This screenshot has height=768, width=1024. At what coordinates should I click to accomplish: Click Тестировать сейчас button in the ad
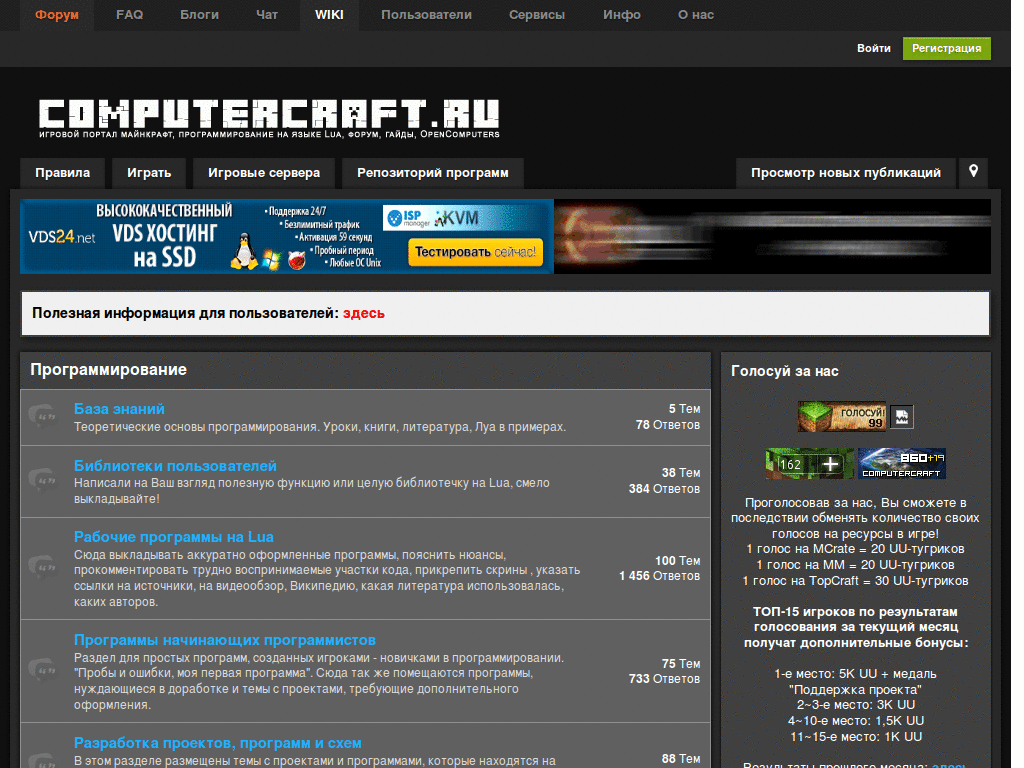click(475, 252)
